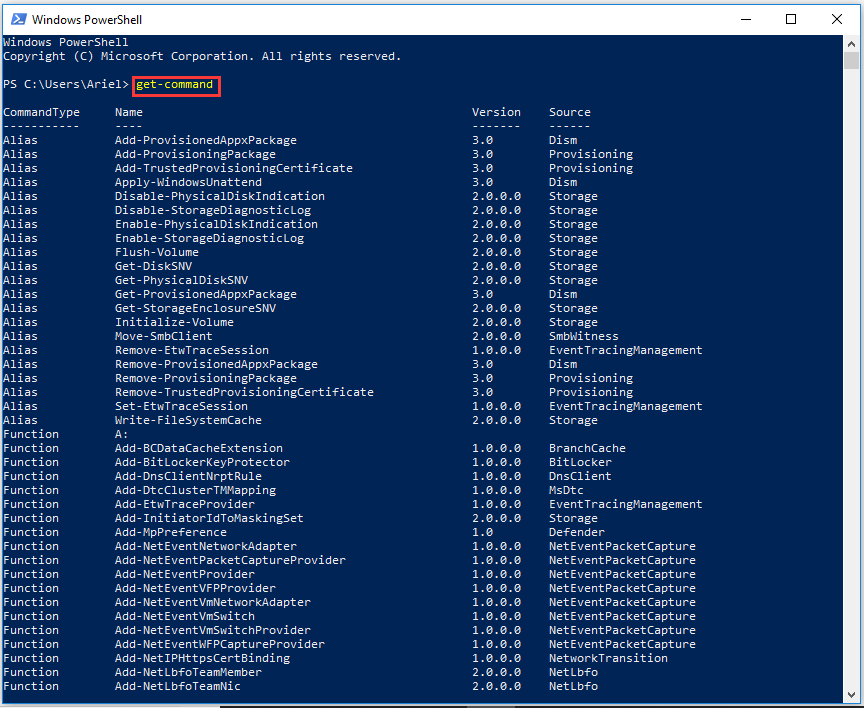Click Remove-ProvisionedAppxPackage in the output
This screenshot has width=864, height=708.
[x=216, y=364]
